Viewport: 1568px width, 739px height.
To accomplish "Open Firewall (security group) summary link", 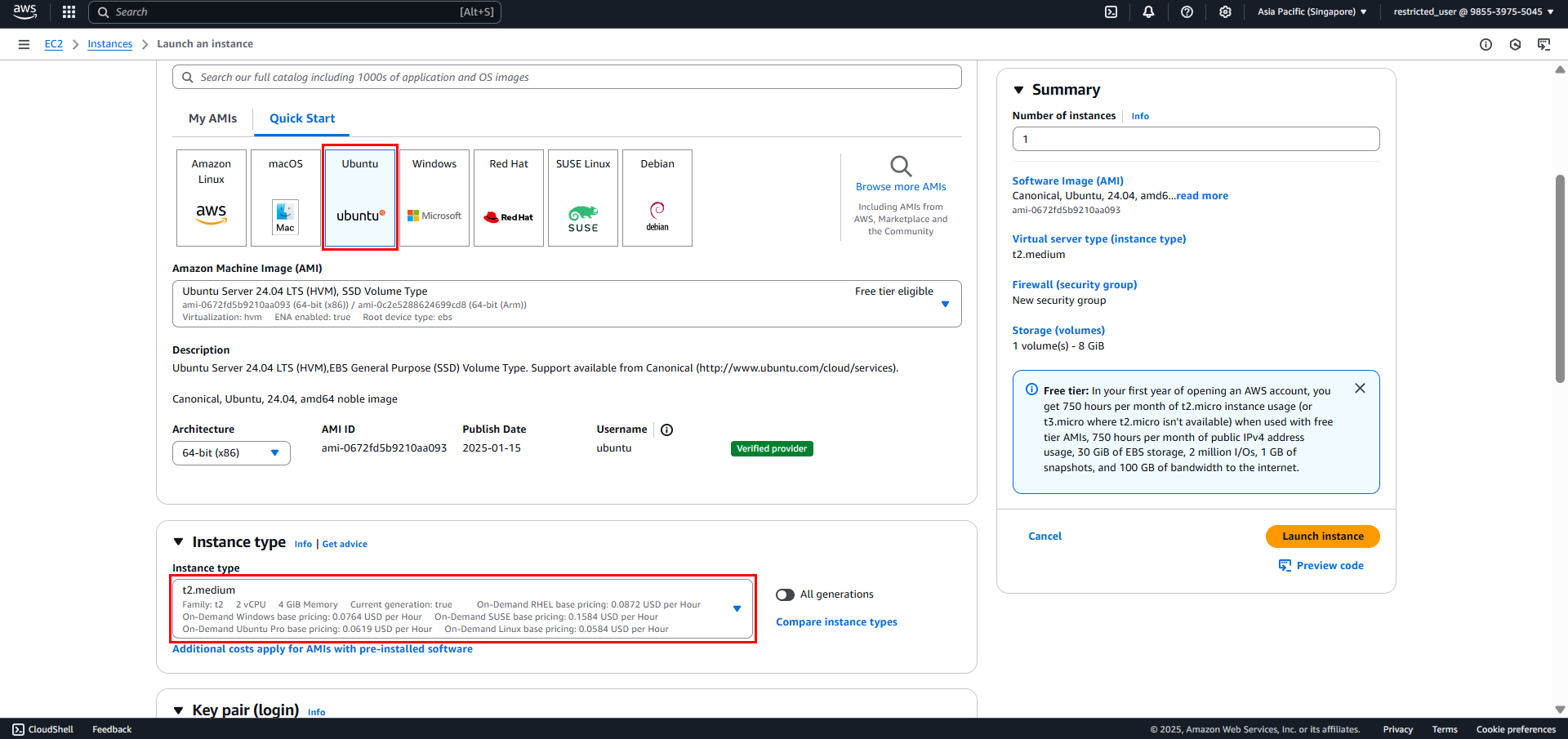I will [1075, 285].
